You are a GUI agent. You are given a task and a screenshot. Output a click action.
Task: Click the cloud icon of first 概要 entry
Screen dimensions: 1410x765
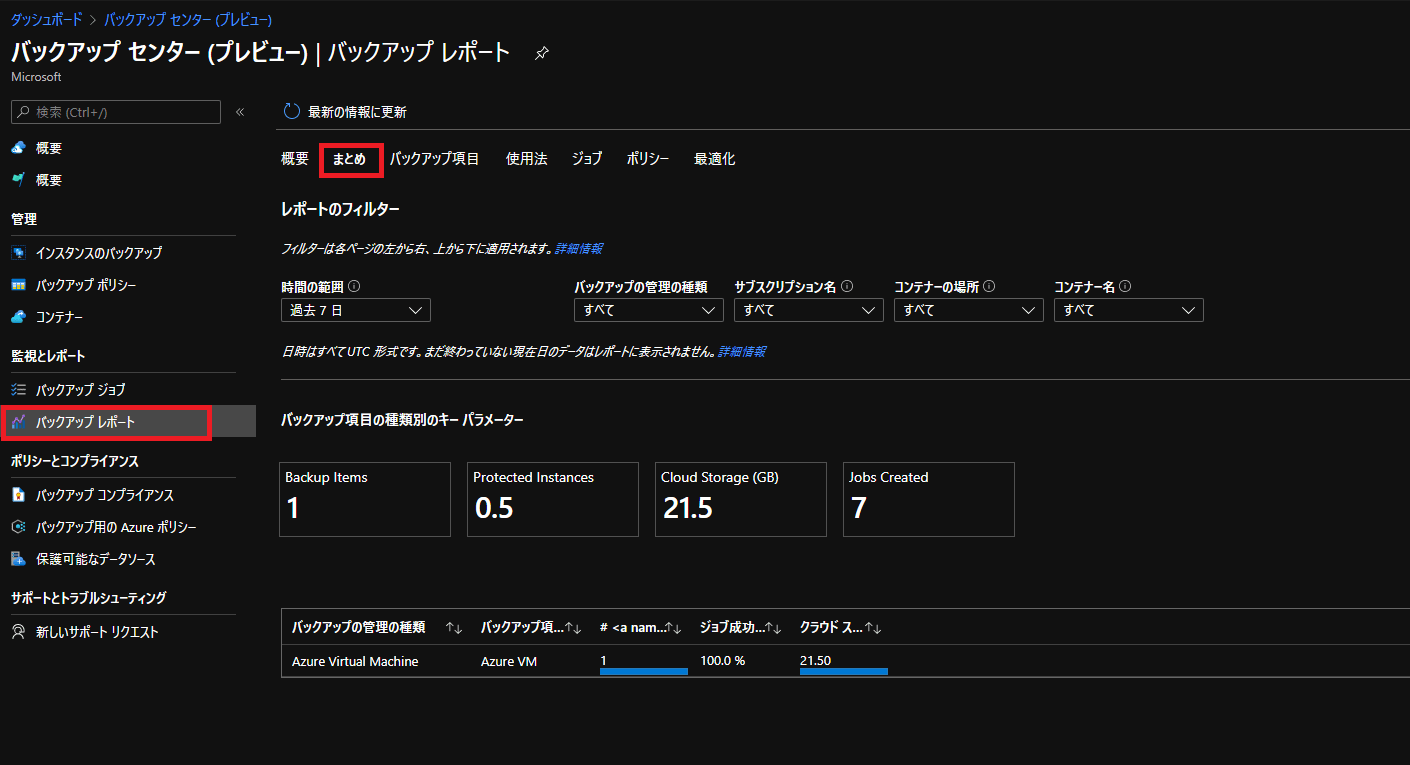(18, 148)
